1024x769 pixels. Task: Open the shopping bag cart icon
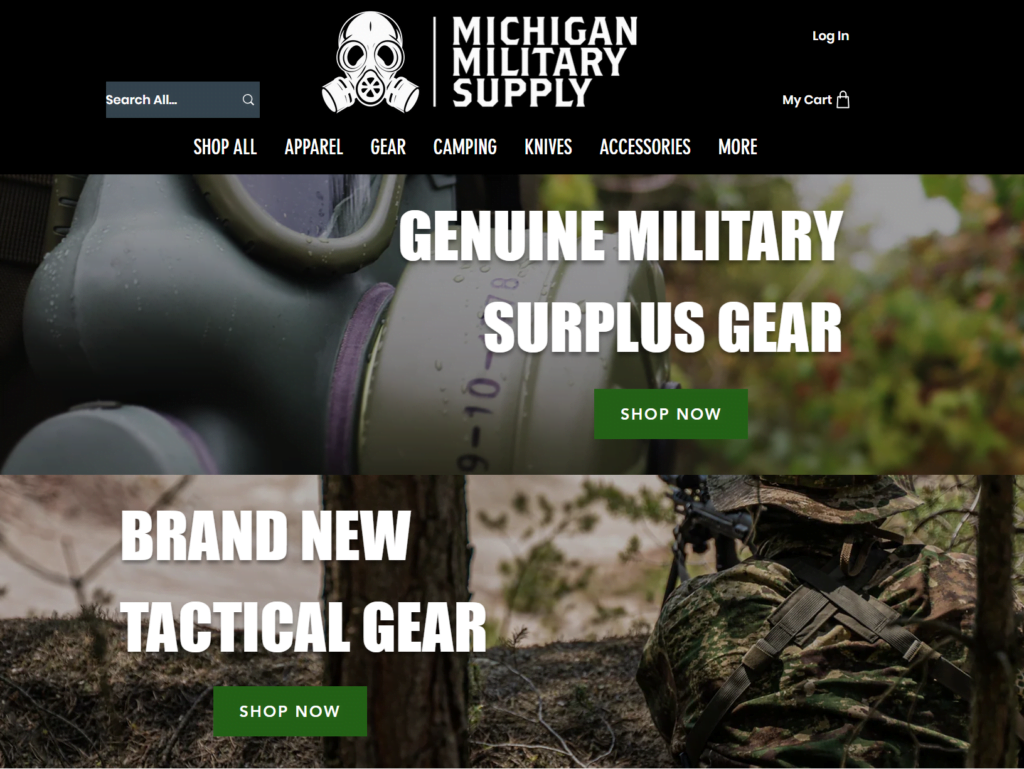pyautogui.click(x=843, y=99)
